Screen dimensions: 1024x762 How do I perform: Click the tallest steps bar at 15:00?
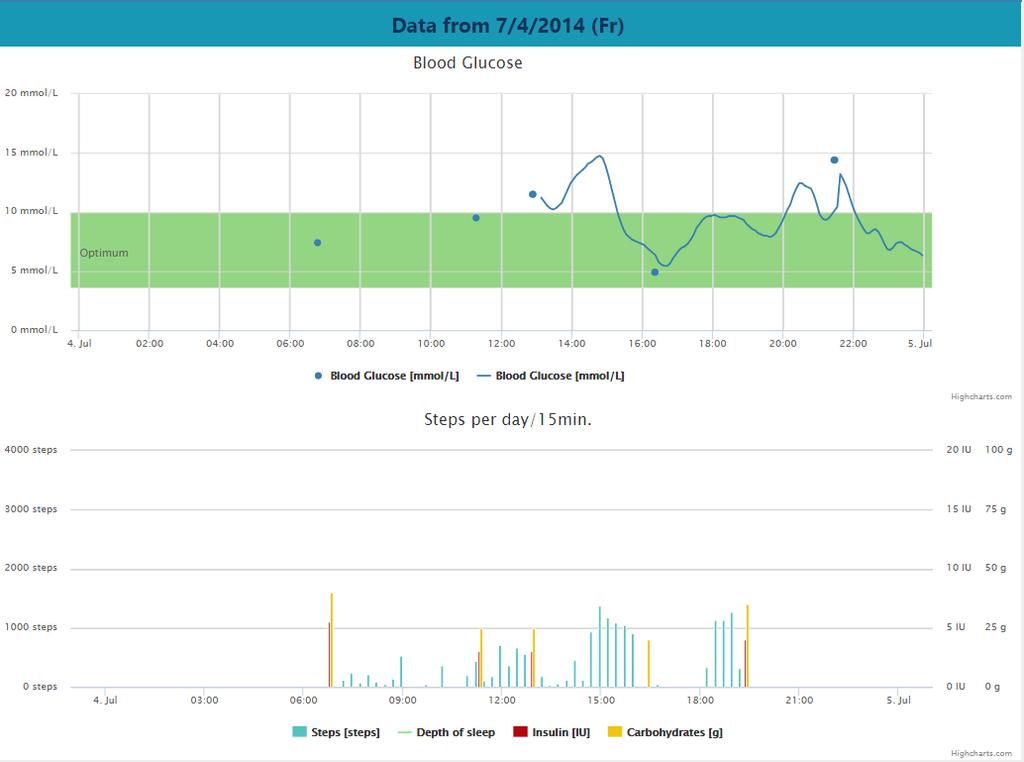(x=600, y=647)
